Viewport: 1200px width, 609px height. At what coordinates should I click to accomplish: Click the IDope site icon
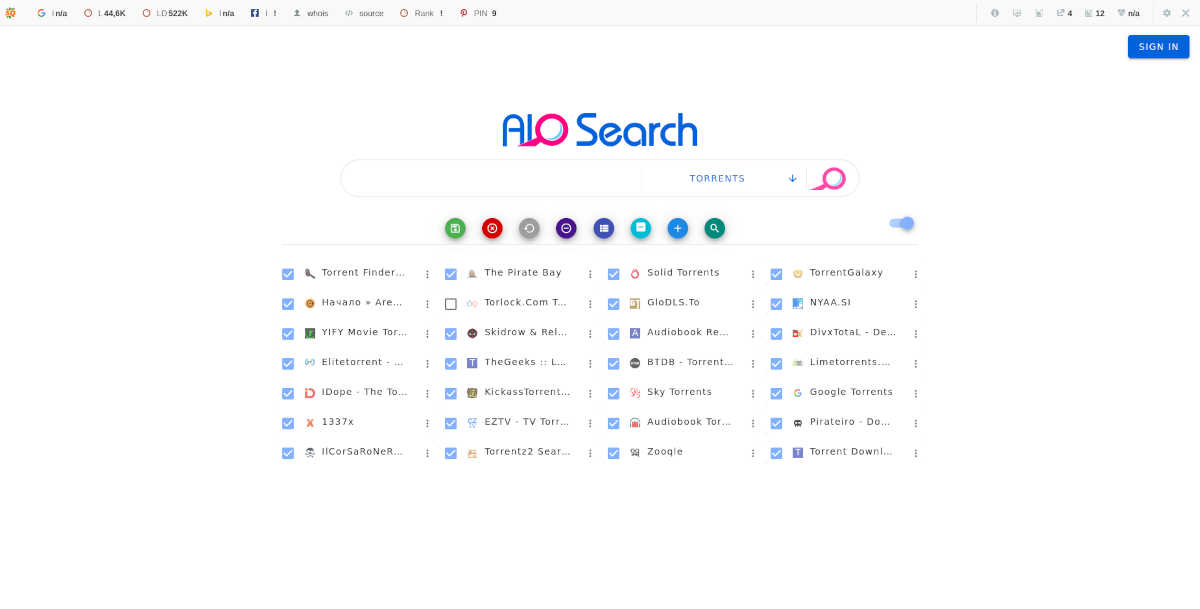point(310,393)
